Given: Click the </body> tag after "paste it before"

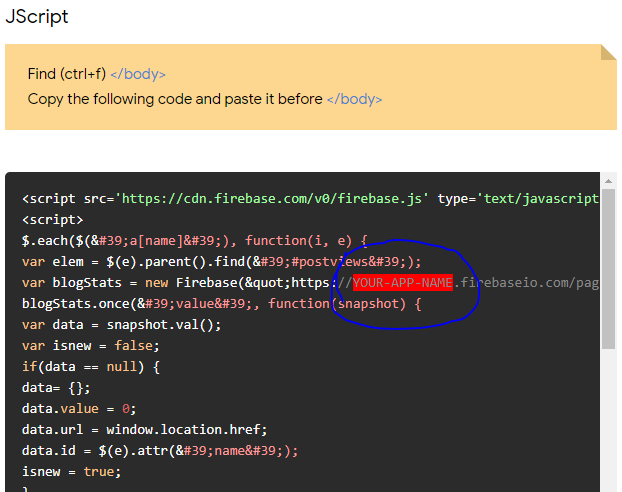Looking at the screenshot, I should 354,99.
